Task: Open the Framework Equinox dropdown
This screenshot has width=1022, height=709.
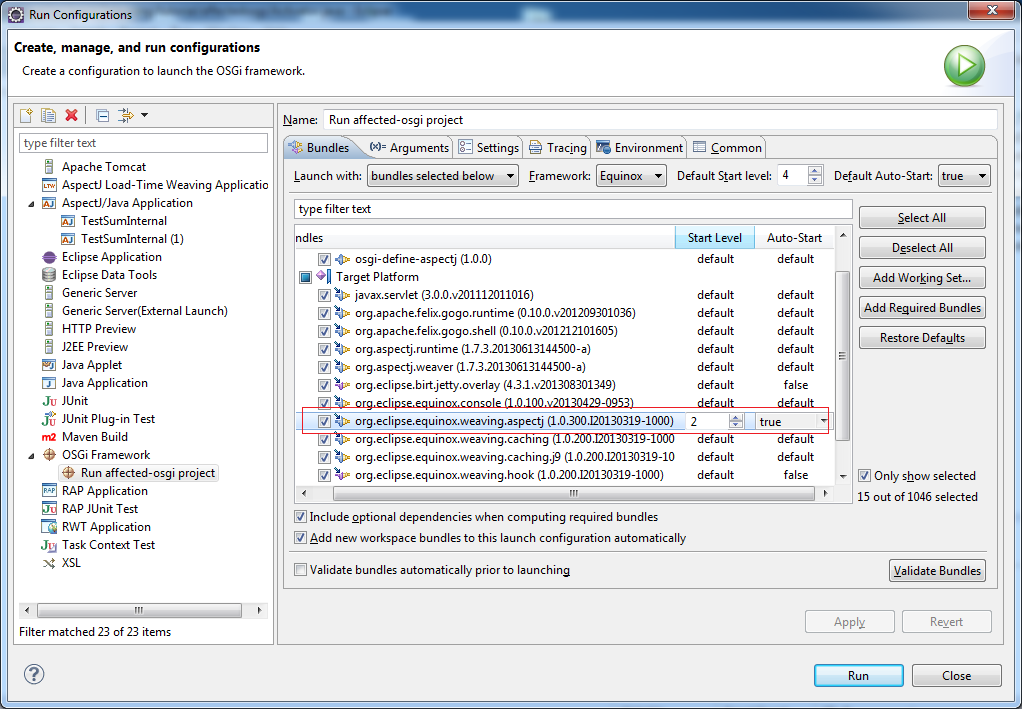Action: 631,176
